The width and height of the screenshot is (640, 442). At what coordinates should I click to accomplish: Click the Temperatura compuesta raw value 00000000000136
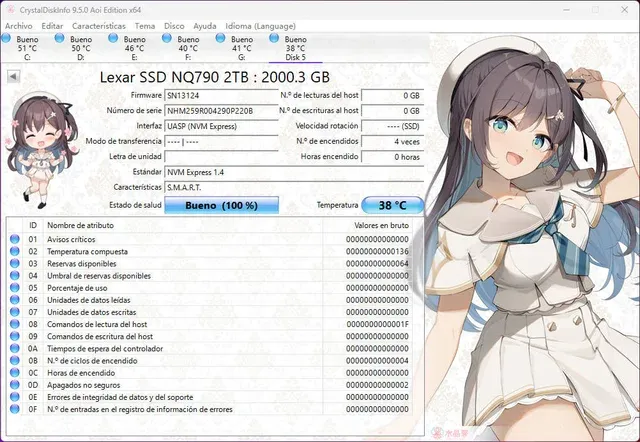coord(377,251)
